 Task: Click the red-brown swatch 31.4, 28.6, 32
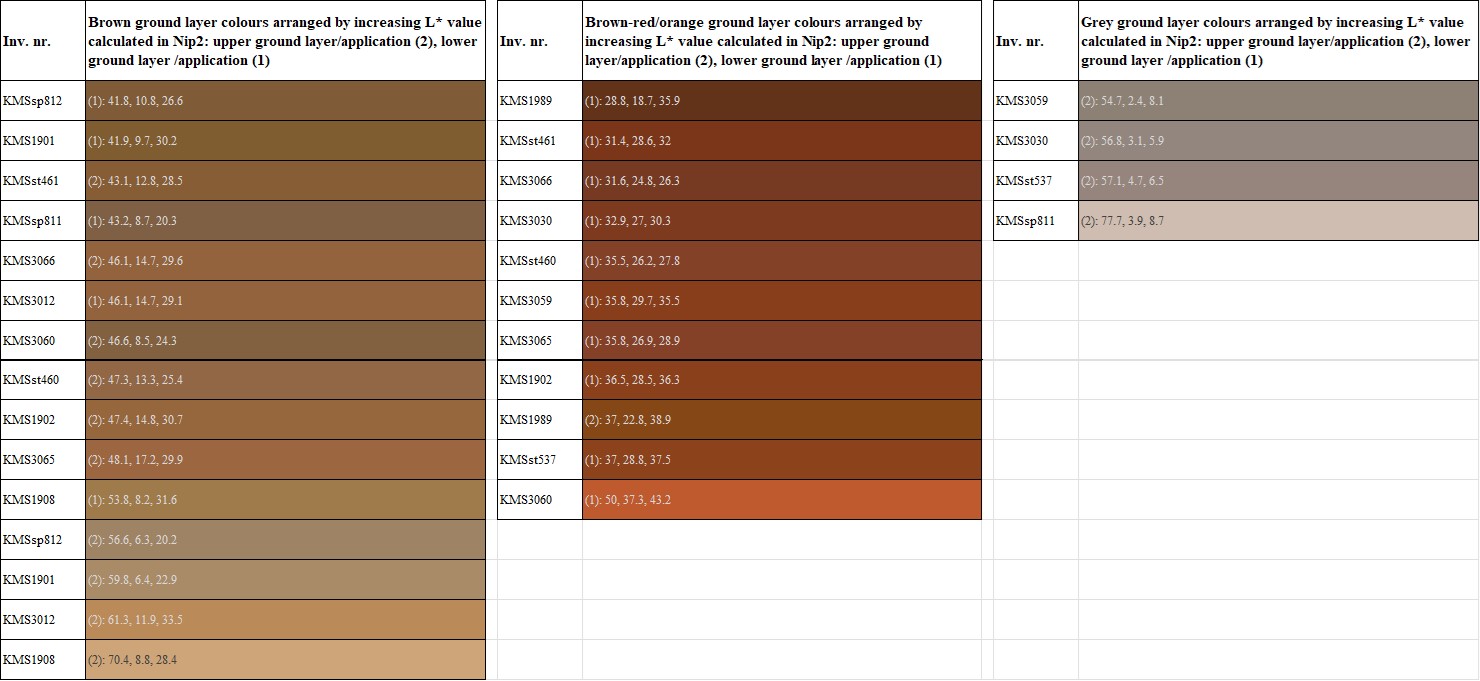781,141
